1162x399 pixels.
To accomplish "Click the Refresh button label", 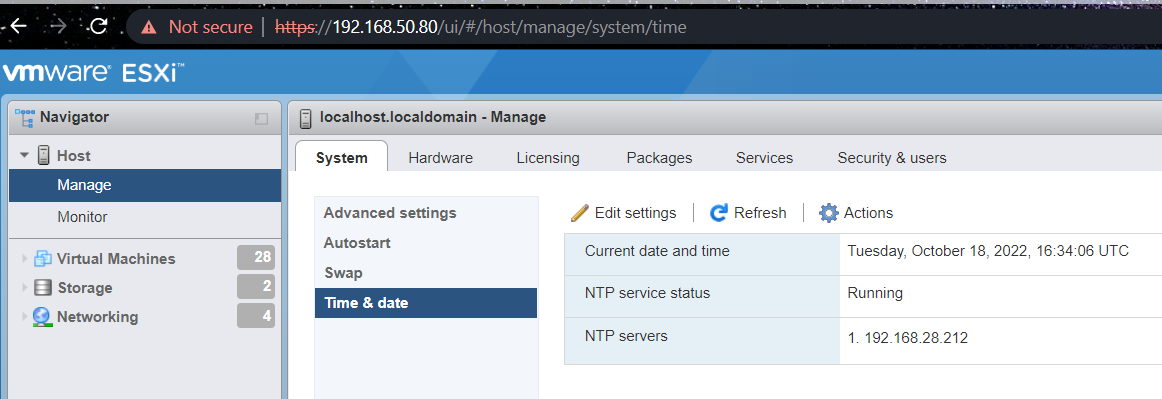I will point(760,213).
